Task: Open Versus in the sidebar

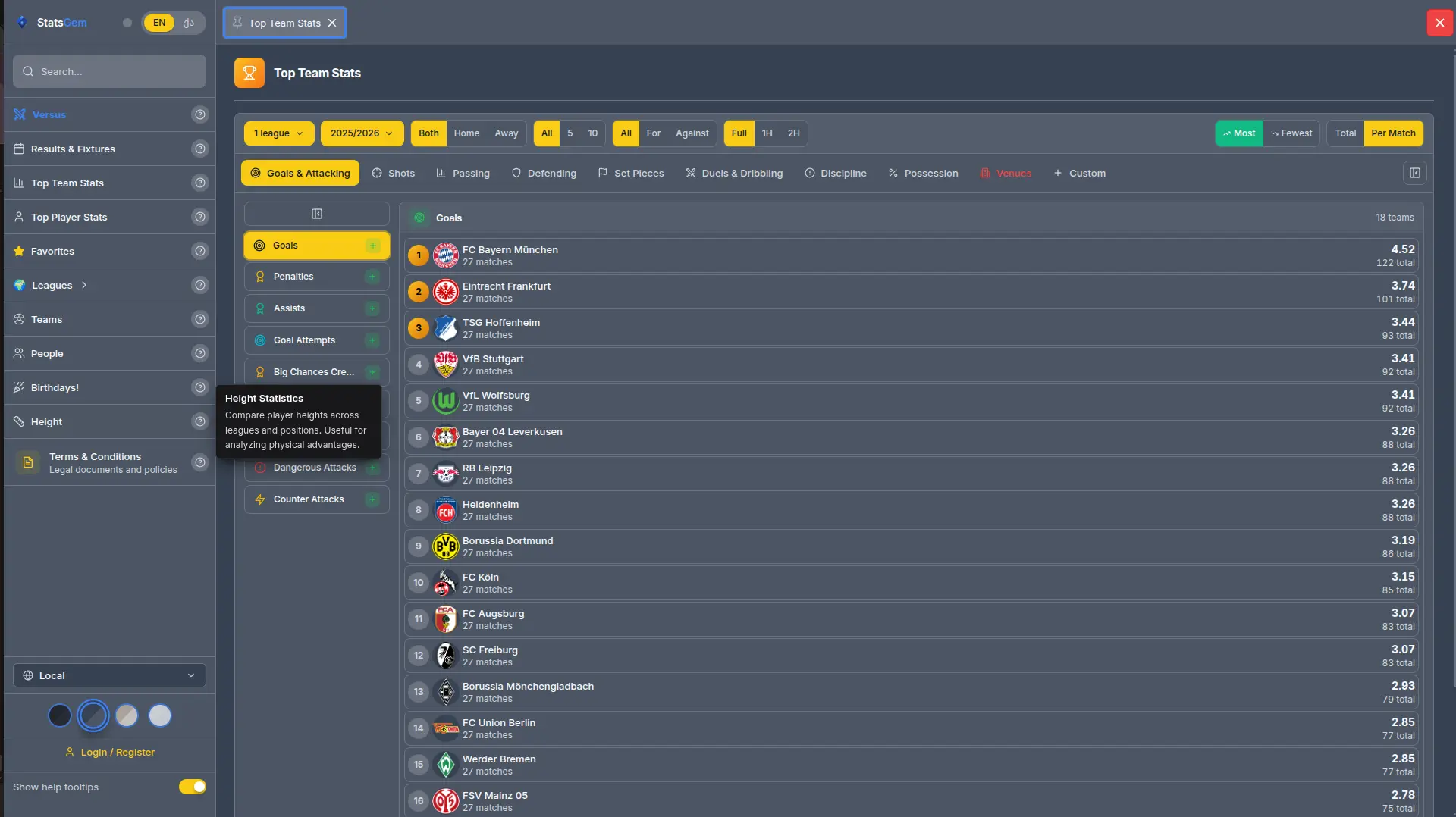Action: click(x=49, y=114)
